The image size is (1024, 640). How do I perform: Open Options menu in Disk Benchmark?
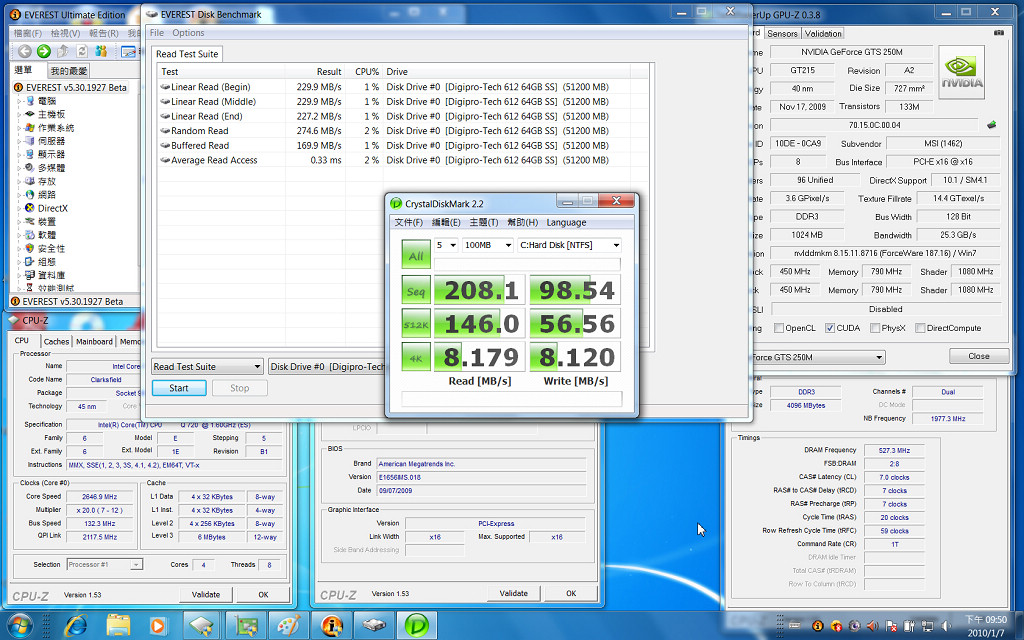click(x=188, y=33)
